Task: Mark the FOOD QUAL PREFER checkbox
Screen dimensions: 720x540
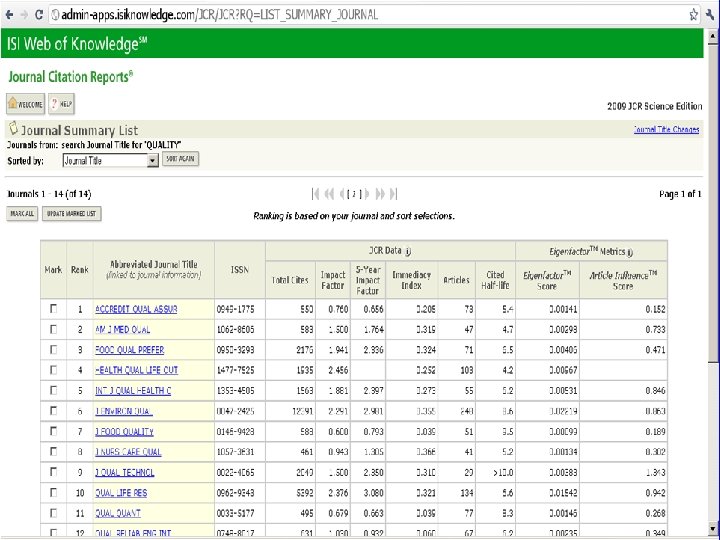Action: [x=53, y=349]
